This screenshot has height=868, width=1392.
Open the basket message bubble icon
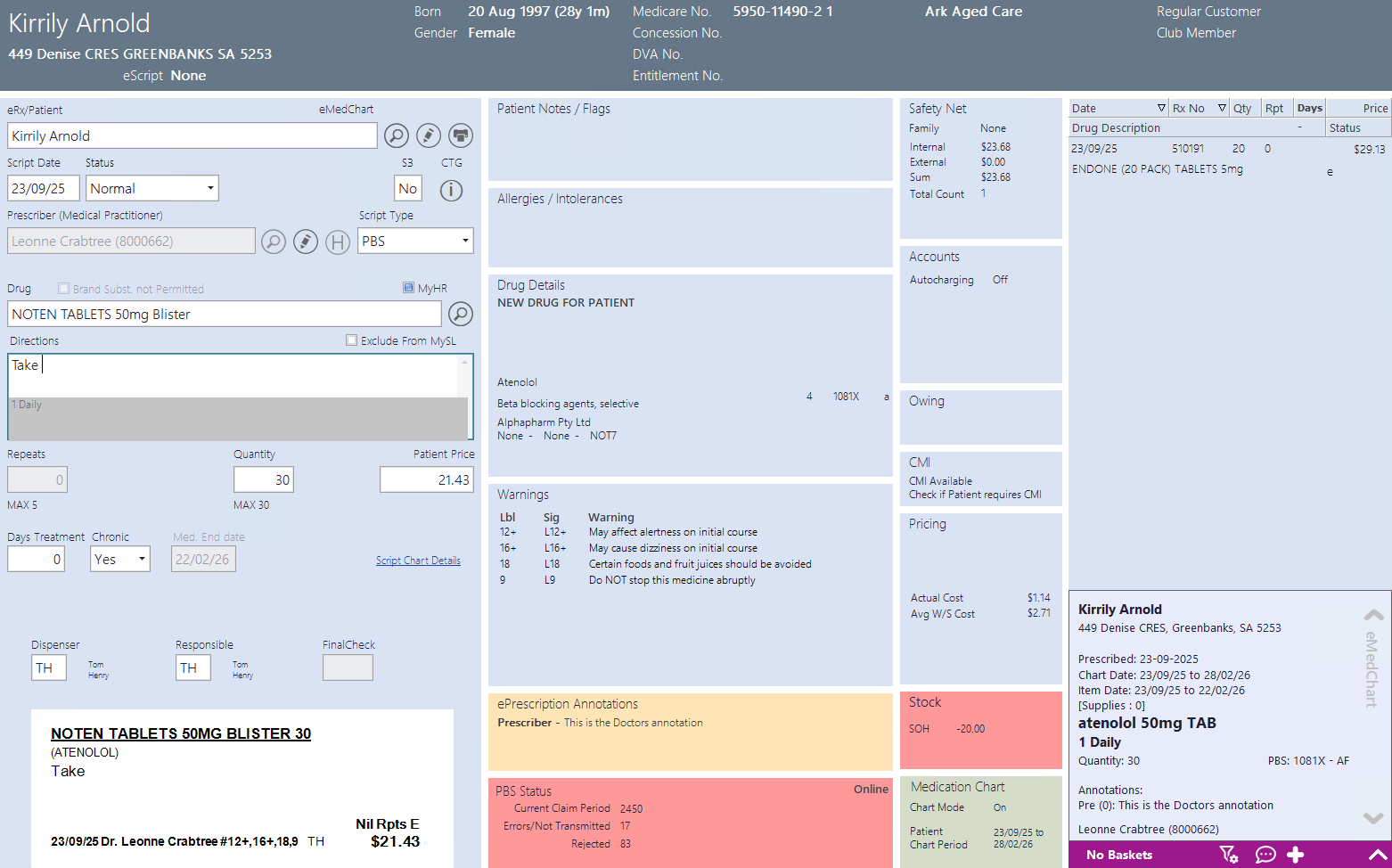click(1265, 855)
